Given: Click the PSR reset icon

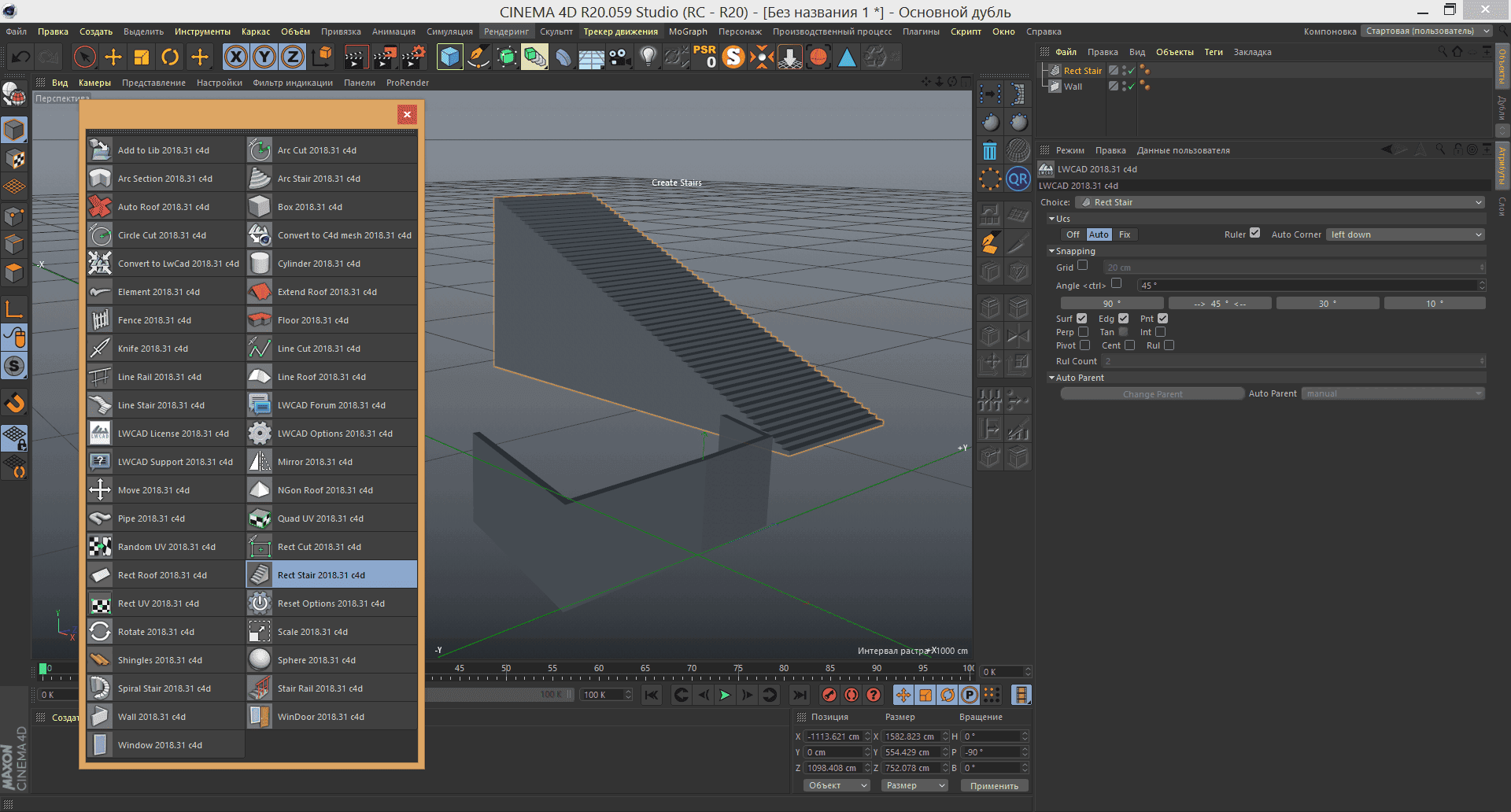Looking at the screenshot, I should 704,57.
